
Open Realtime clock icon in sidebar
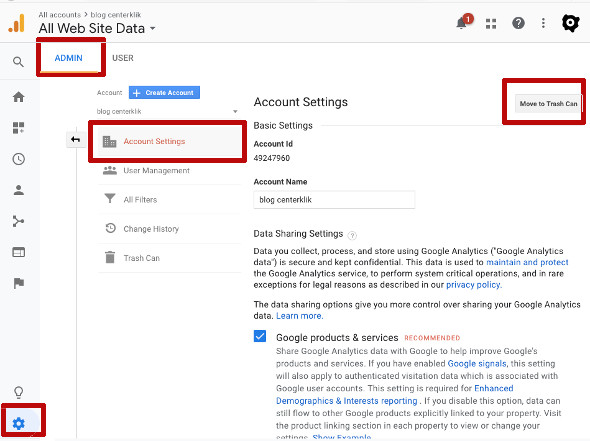pos(18,159)
